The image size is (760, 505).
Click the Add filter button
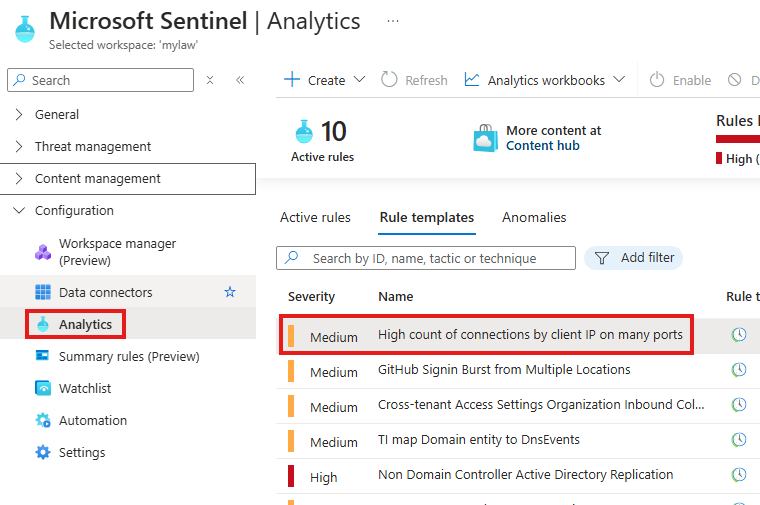(x=634, y=258)
